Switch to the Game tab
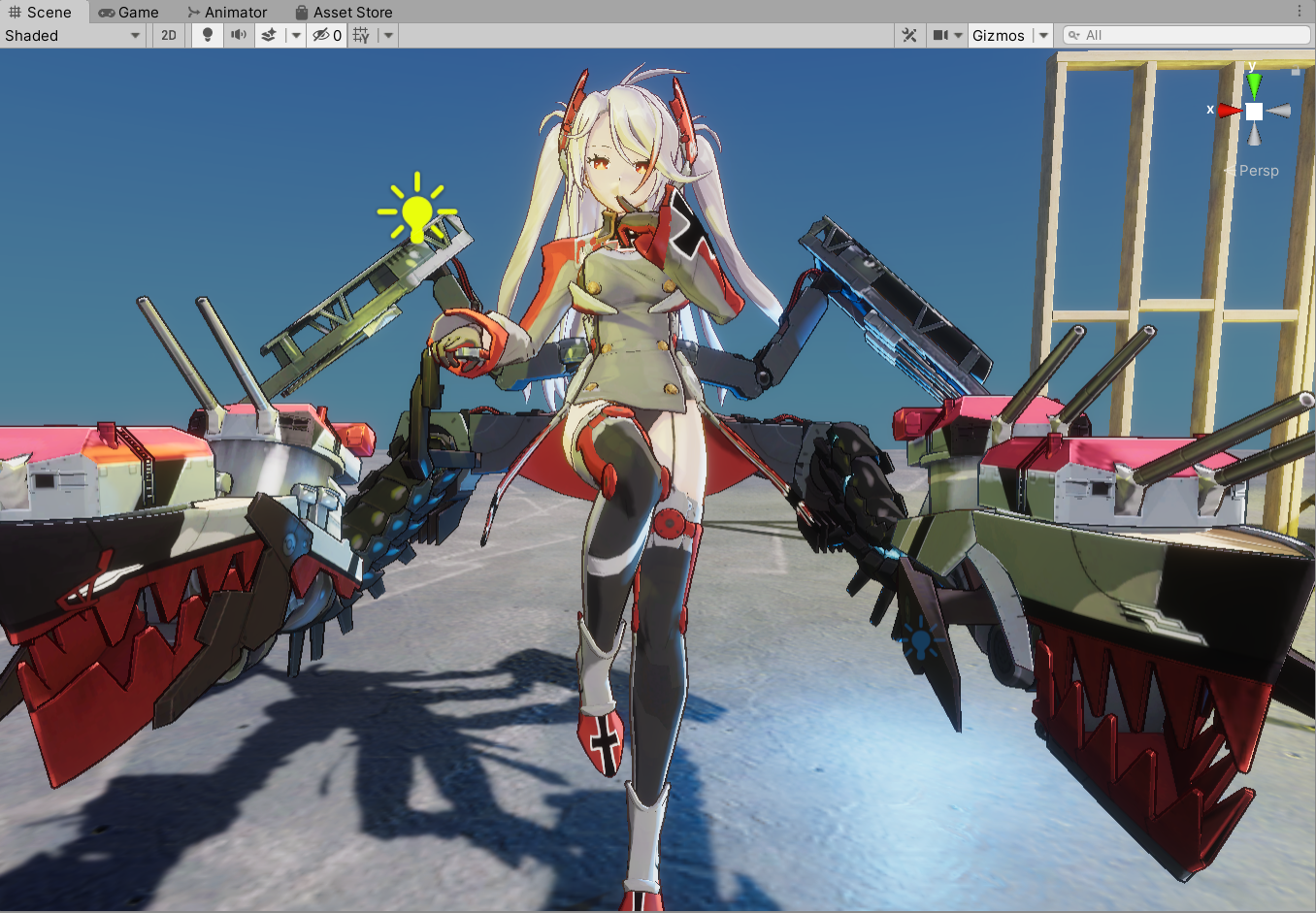1316x913 pixels. click(x=128, y=12)
